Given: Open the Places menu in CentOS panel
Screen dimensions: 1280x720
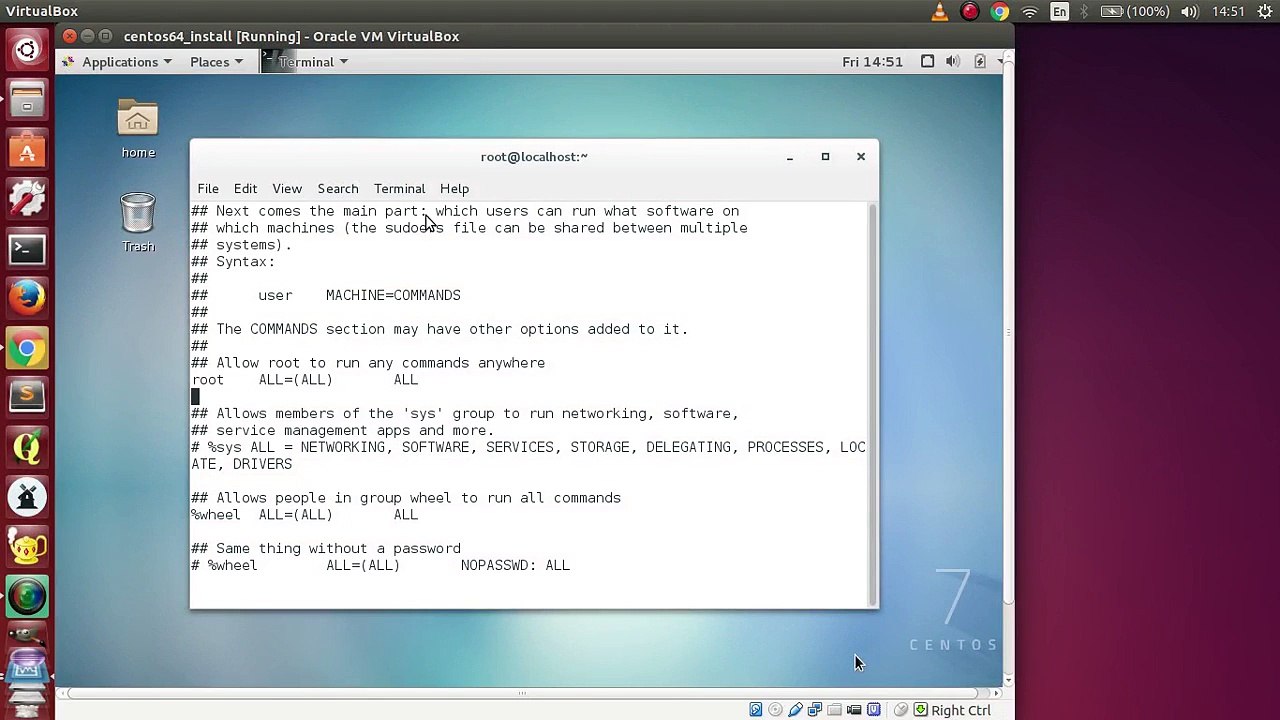Looking at the screenshot, I should [x=217, y=62].
